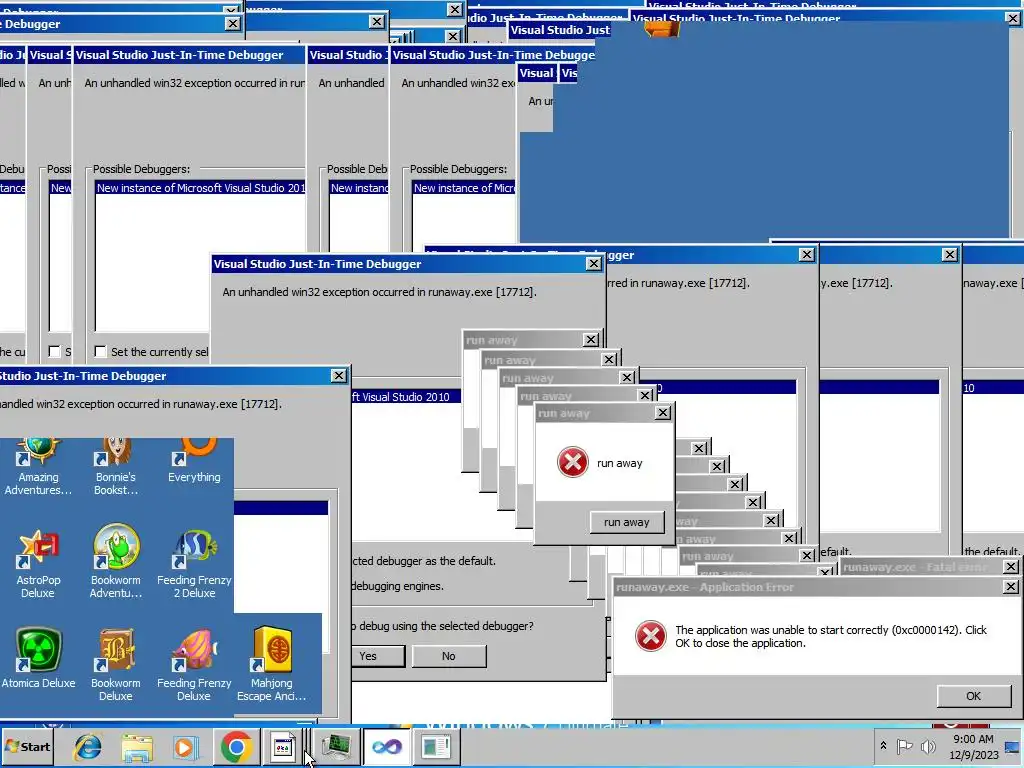Open the 9:00 AM 12/9/2023 clock

(x=973, y=746)
